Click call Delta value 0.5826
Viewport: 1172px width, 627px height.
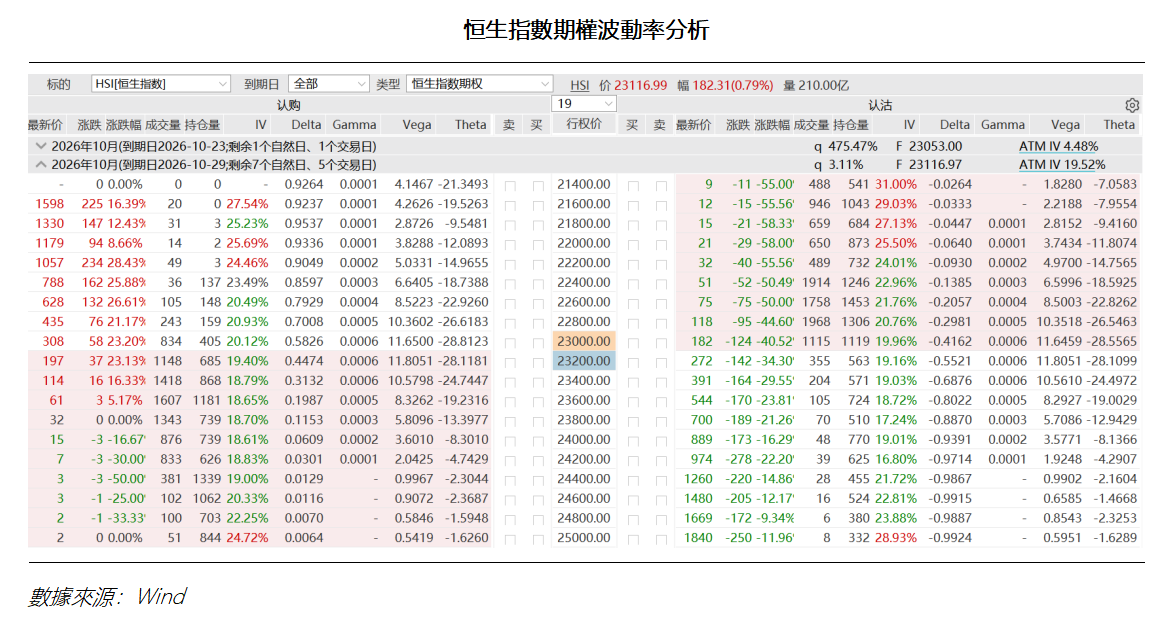pyautogui.click(x=303, y=342)
